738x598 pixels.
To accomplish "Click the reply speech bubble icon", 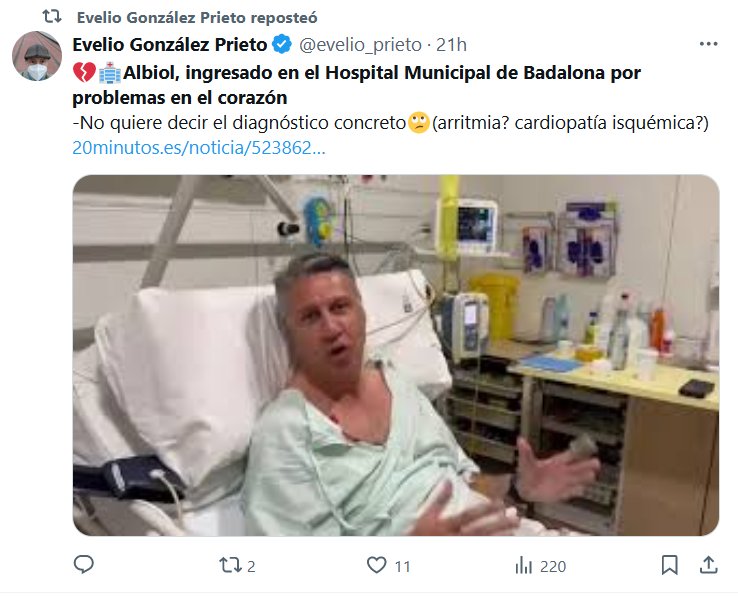I will (x=84, y=565).
